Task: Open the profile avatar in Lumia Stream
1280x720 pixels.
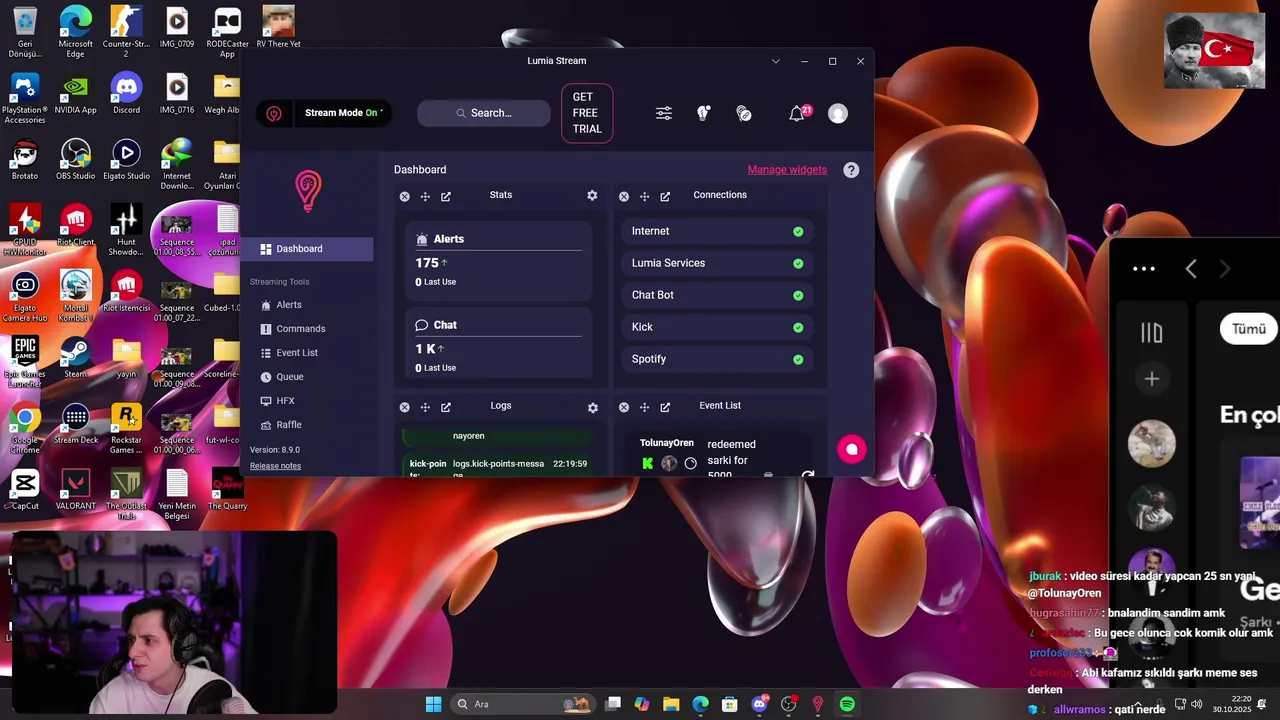Action: pyautogui.click(x=838, y=113)
